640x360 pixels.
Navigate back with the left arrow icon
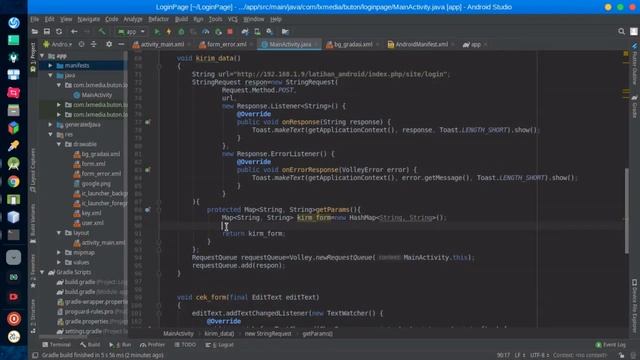74,31
